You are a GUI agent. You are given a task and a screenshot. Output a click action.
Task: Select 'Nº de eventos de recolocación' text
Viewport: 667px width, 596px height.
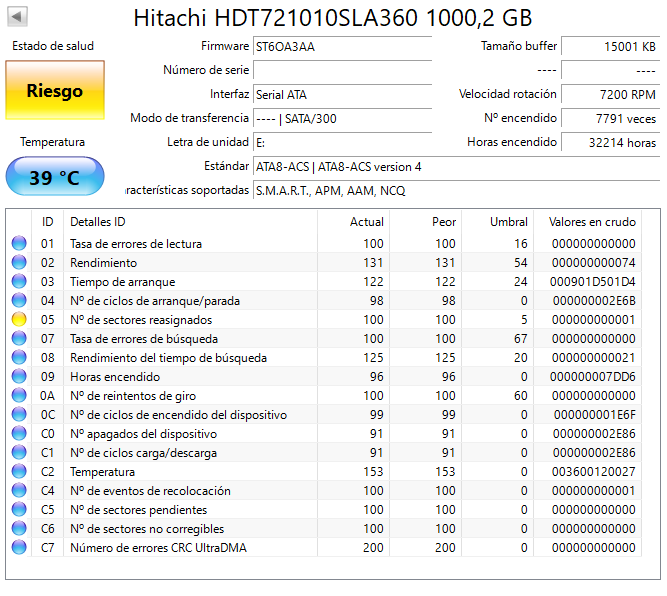(x=150, y=491)
